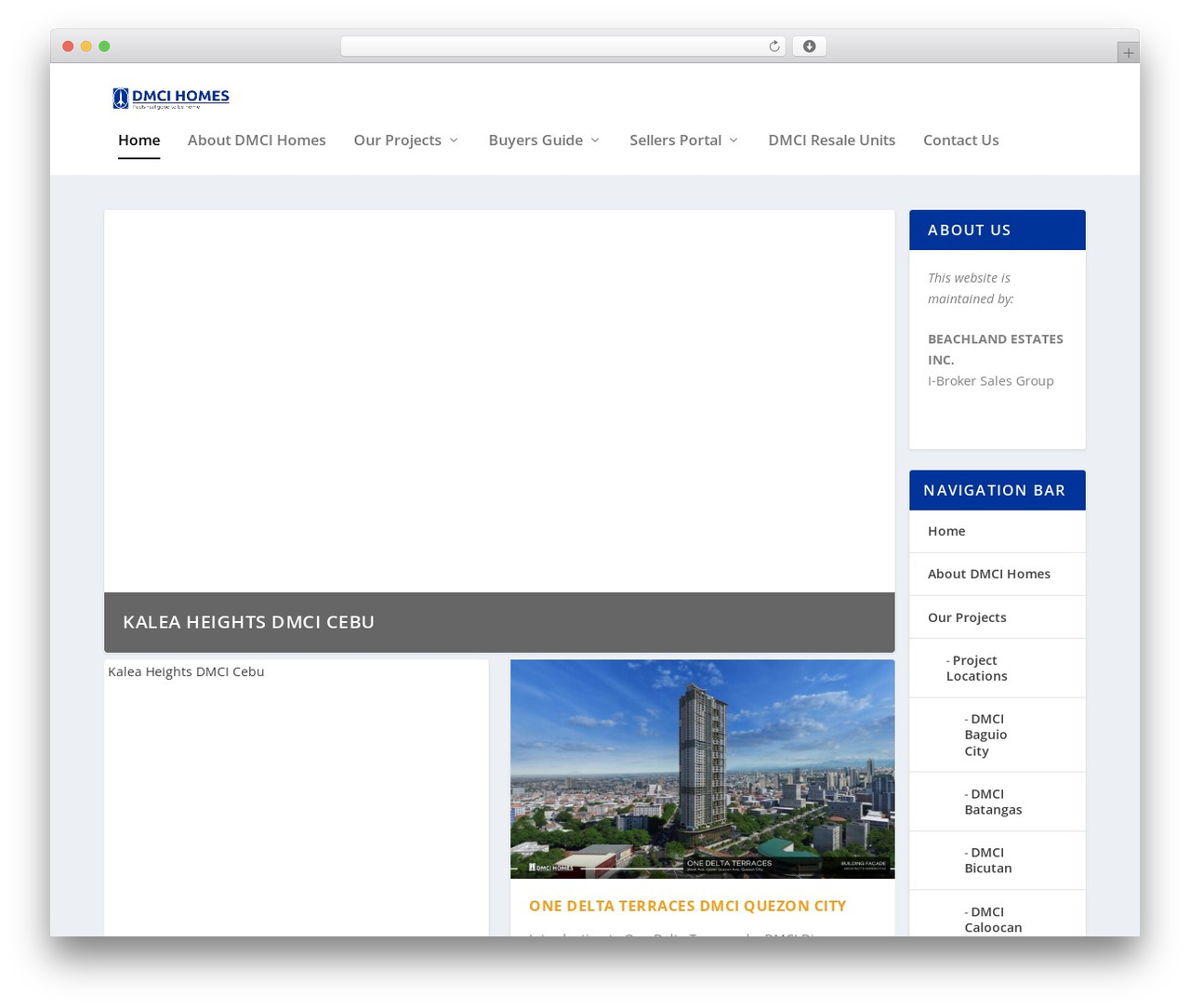The image size is (1190, 1008).
Task: Expand the Our Projects dropdown arrow
Action: 454,140
